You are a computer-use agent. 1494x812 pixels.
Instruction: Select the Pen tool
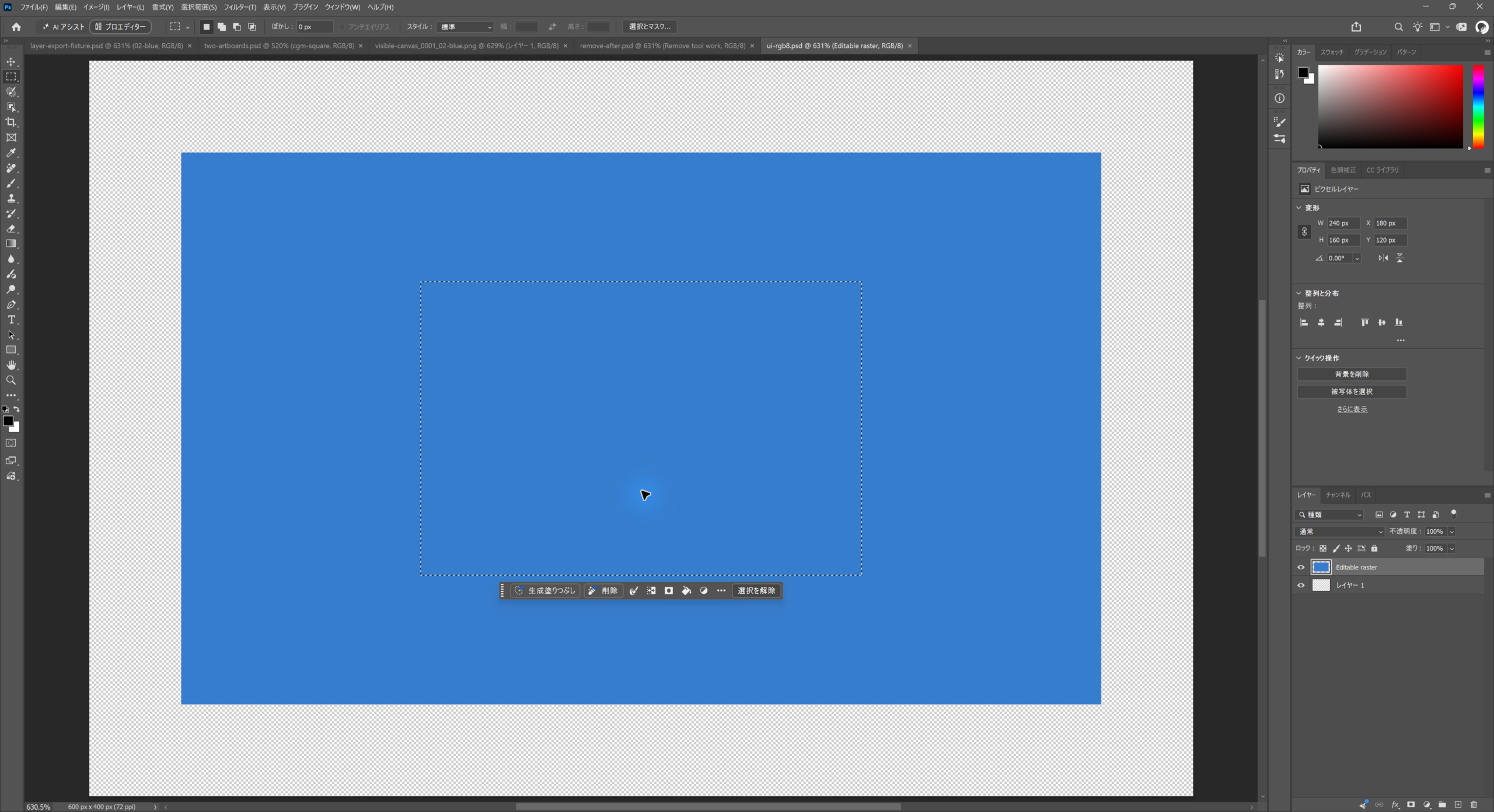click(x=11, y=304)
